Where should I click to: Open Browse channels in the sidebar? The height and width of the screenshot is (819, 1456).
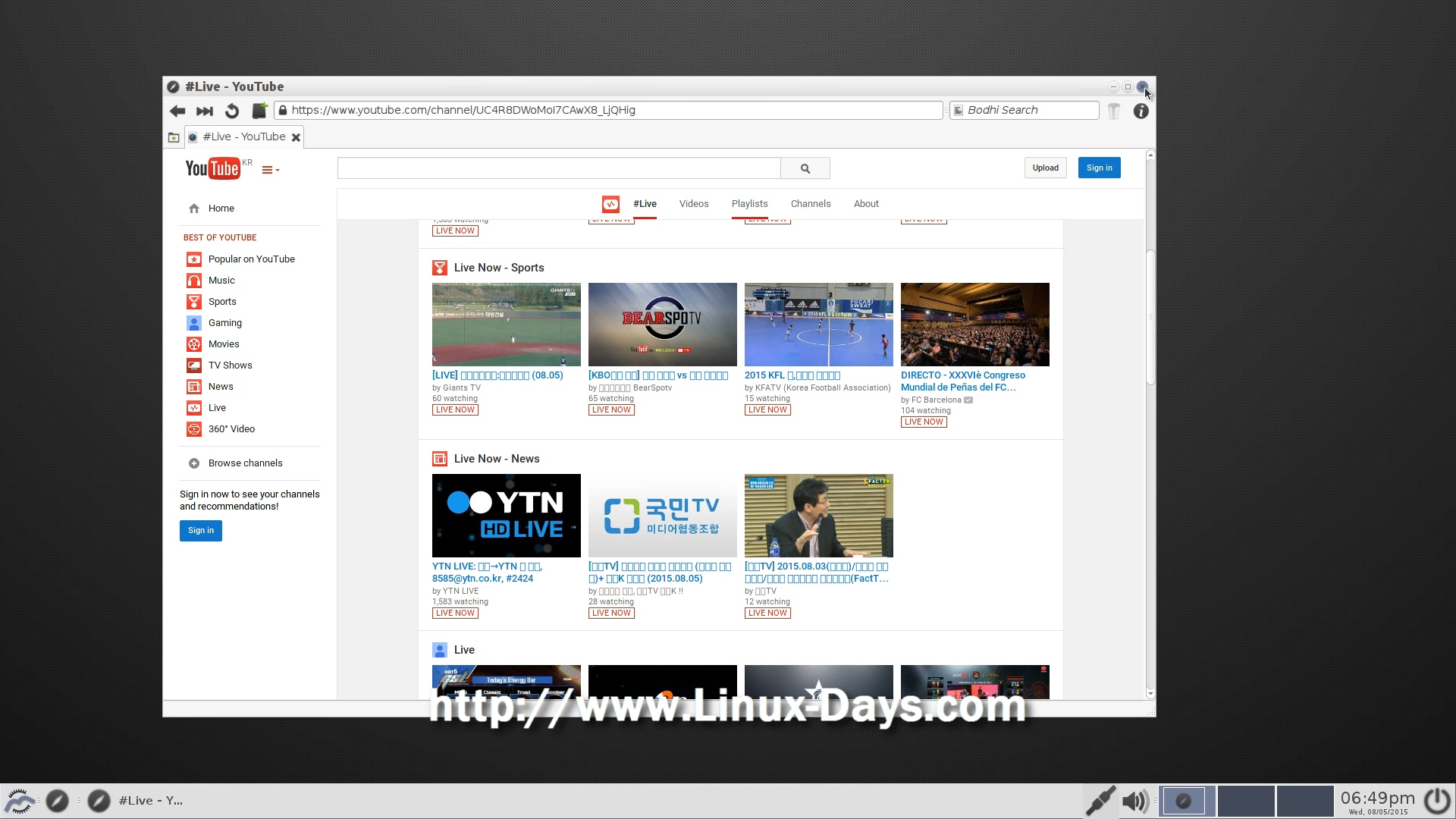click(245, 463)
